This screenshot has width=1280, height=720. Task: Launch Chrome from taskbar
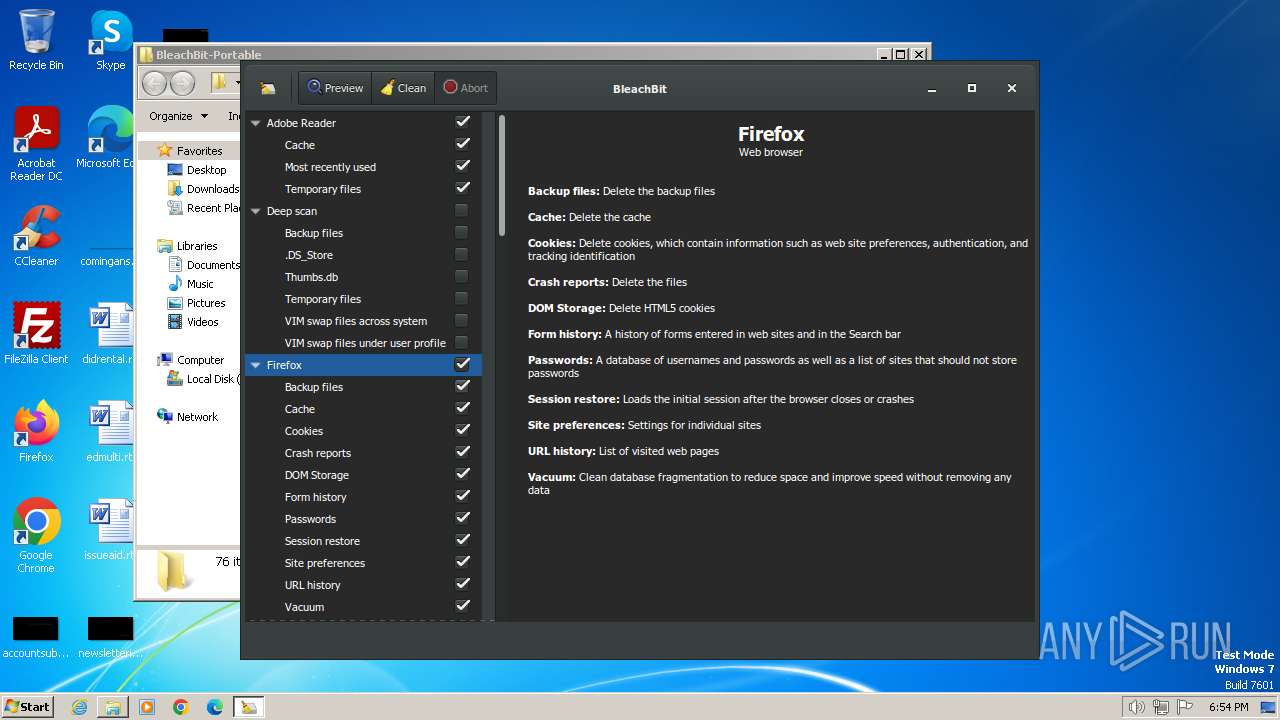coord(181,707)
